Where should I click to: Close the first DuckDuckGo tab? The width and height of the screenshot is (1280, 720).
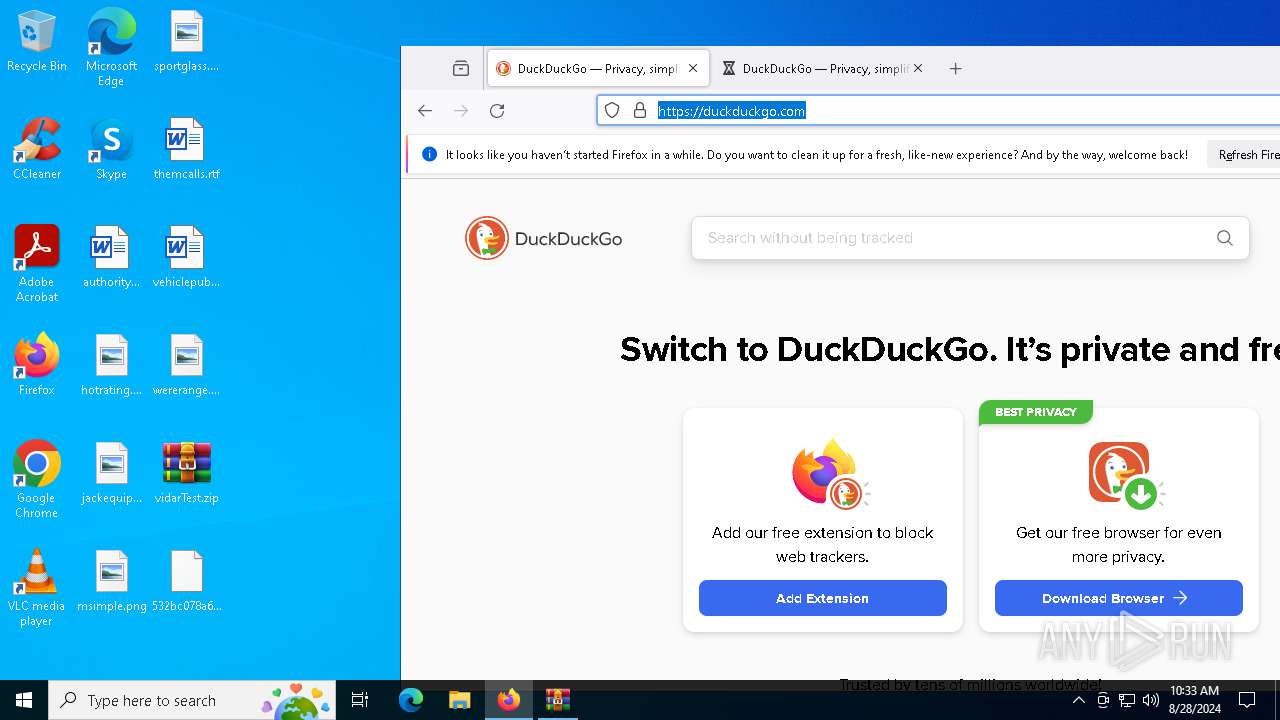click(x=693, y=69)
